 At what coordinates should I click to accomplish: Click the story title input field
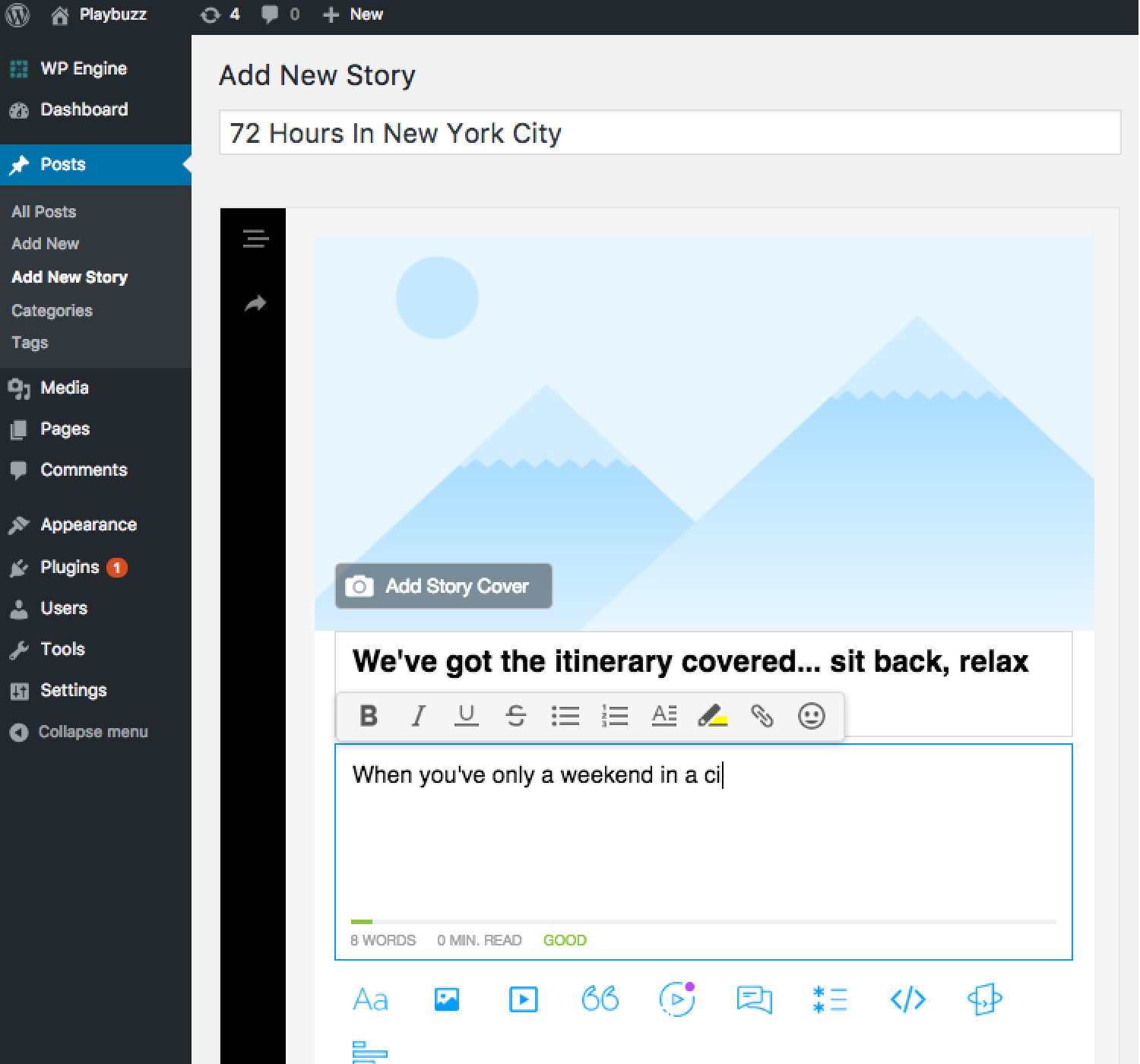[x=669, y=133]
